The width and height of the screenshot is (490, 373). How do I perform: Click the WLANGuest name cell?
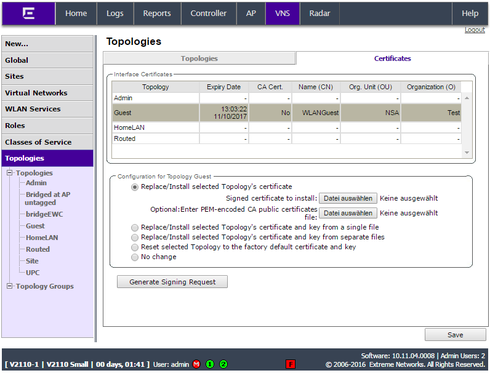[316, 113]
